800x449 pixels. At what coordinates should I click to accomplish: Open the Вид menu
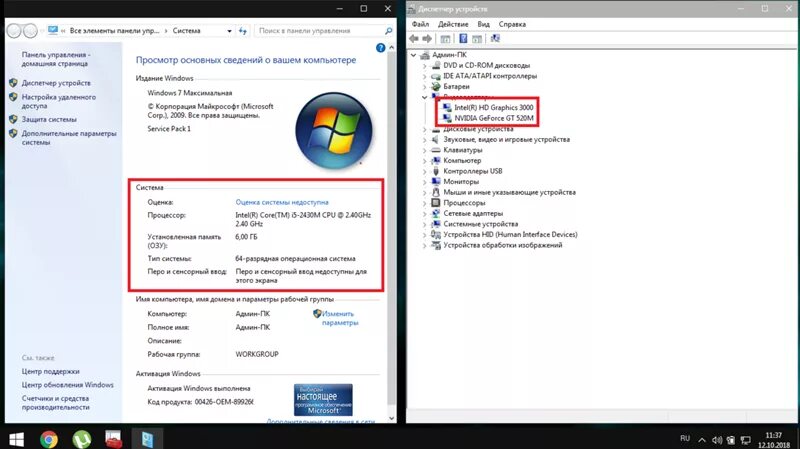pyautogui.click(x=483, y=24)
